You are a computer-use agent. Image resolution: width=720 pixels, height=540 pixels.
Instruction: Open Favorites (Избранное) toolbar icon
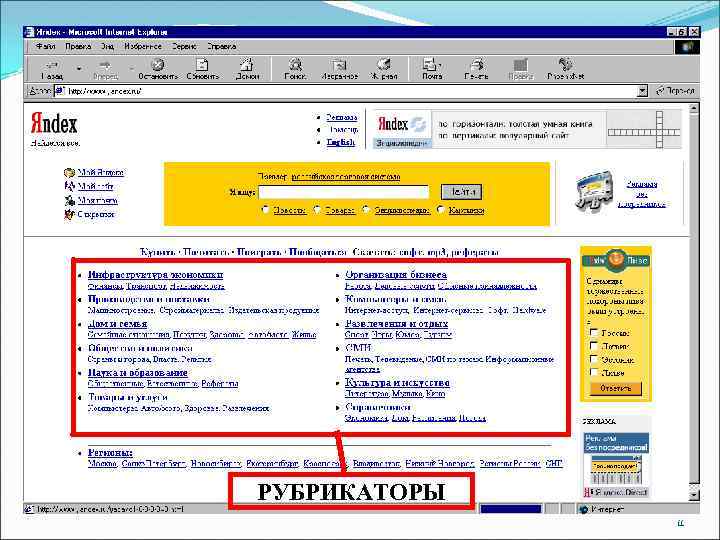[339, 65]
